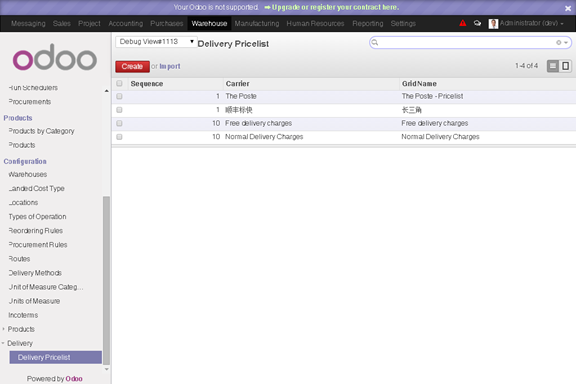
Task: Open Products by Category
Action: pos(41,131)
